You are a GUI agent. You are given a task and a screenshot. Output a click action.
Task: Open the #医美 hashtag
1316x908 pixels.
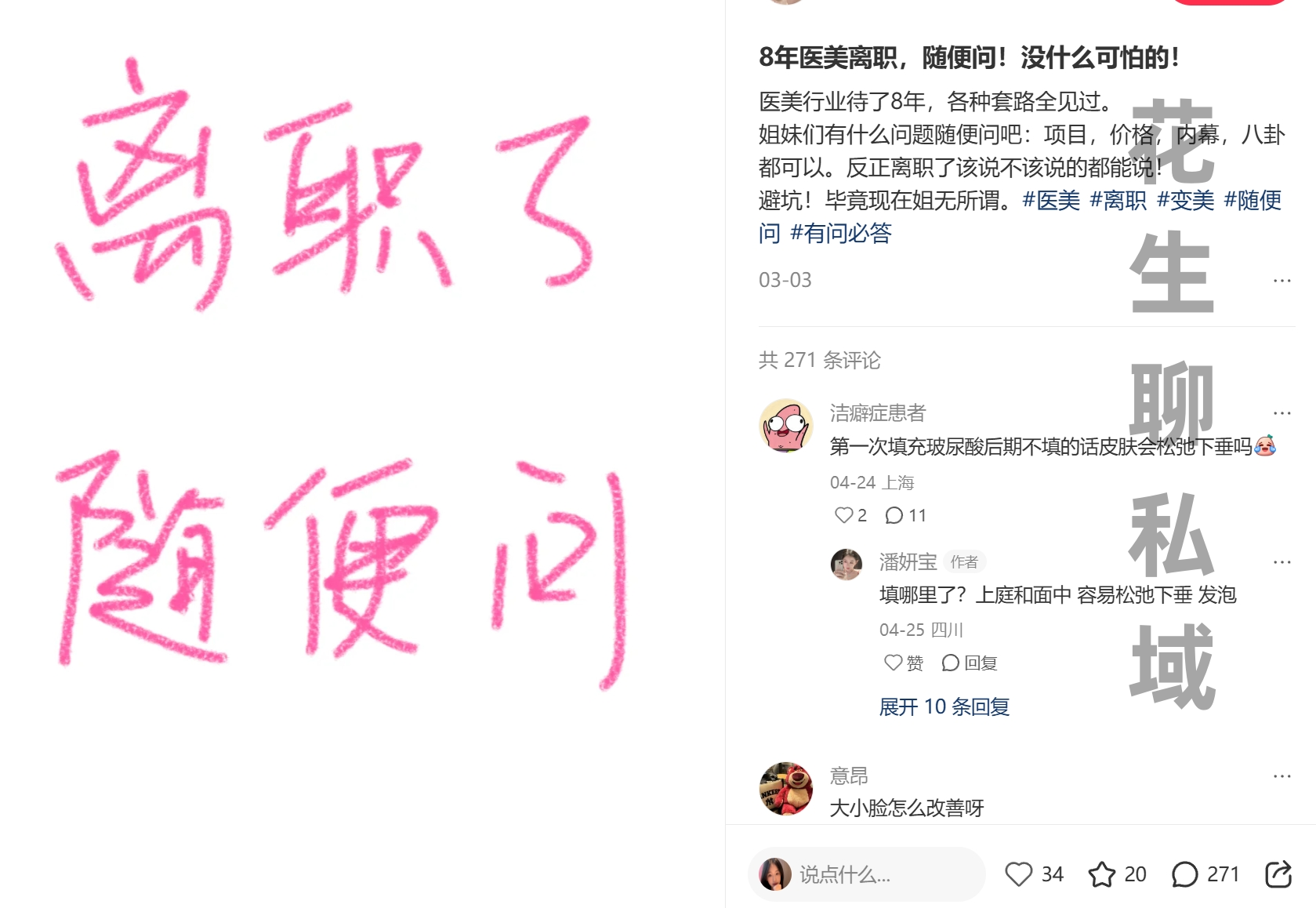coord(1051,200)
